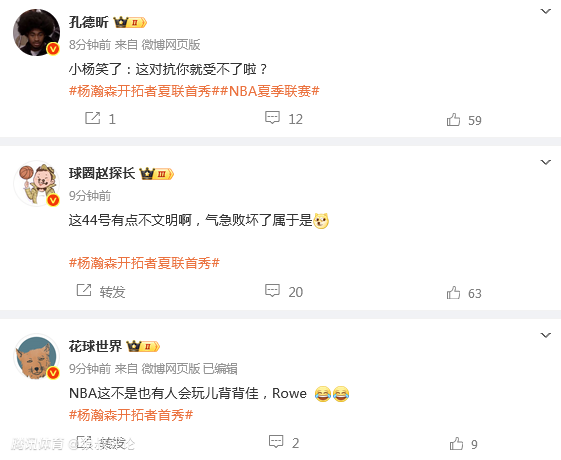Expand the options chevron on 花球世界's post
Viewport: 561px width, 460px height.
[x=545, y=335]
